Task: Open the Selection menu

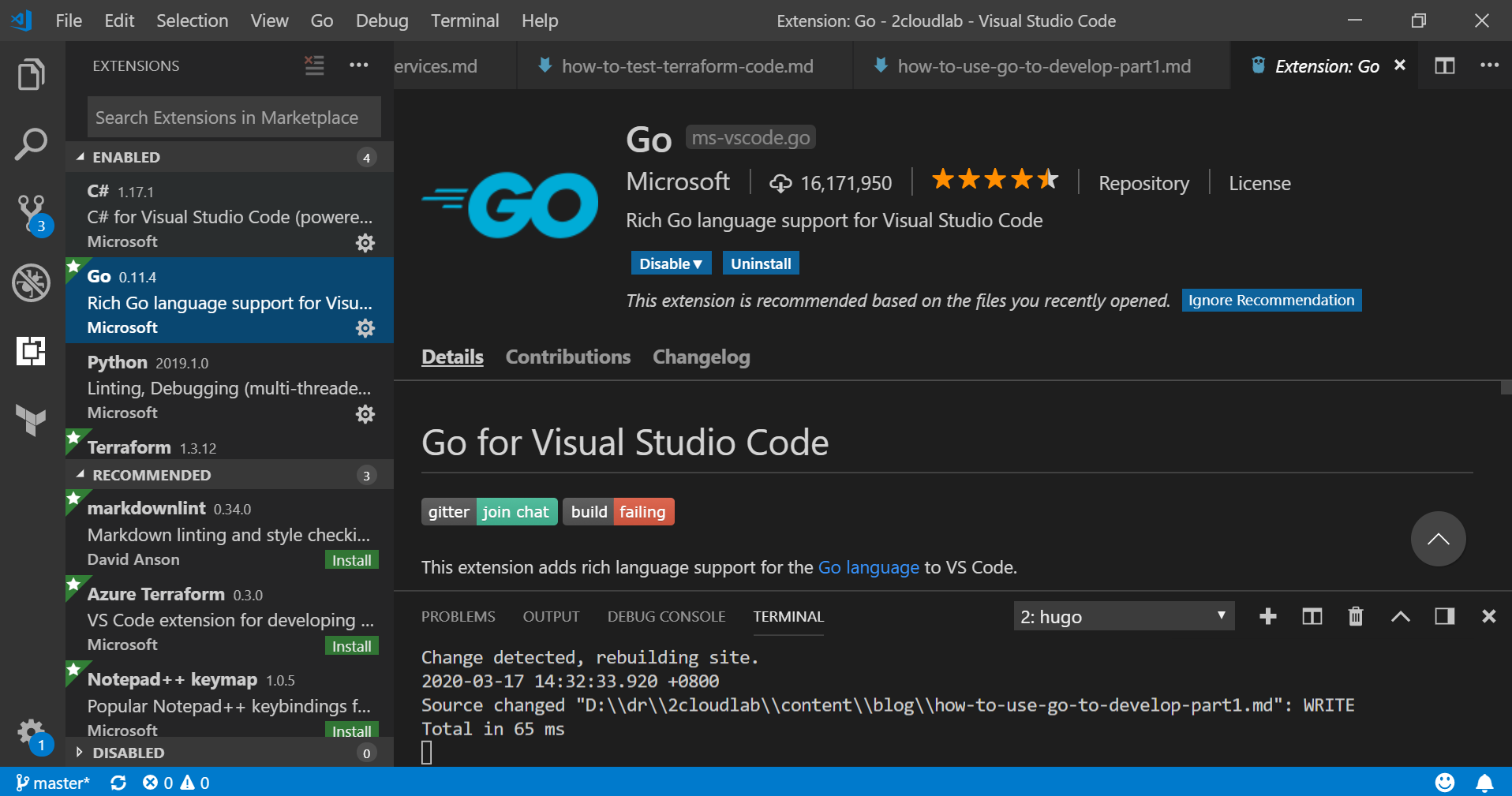Action: pyautogui.click(x=193, y=21)
